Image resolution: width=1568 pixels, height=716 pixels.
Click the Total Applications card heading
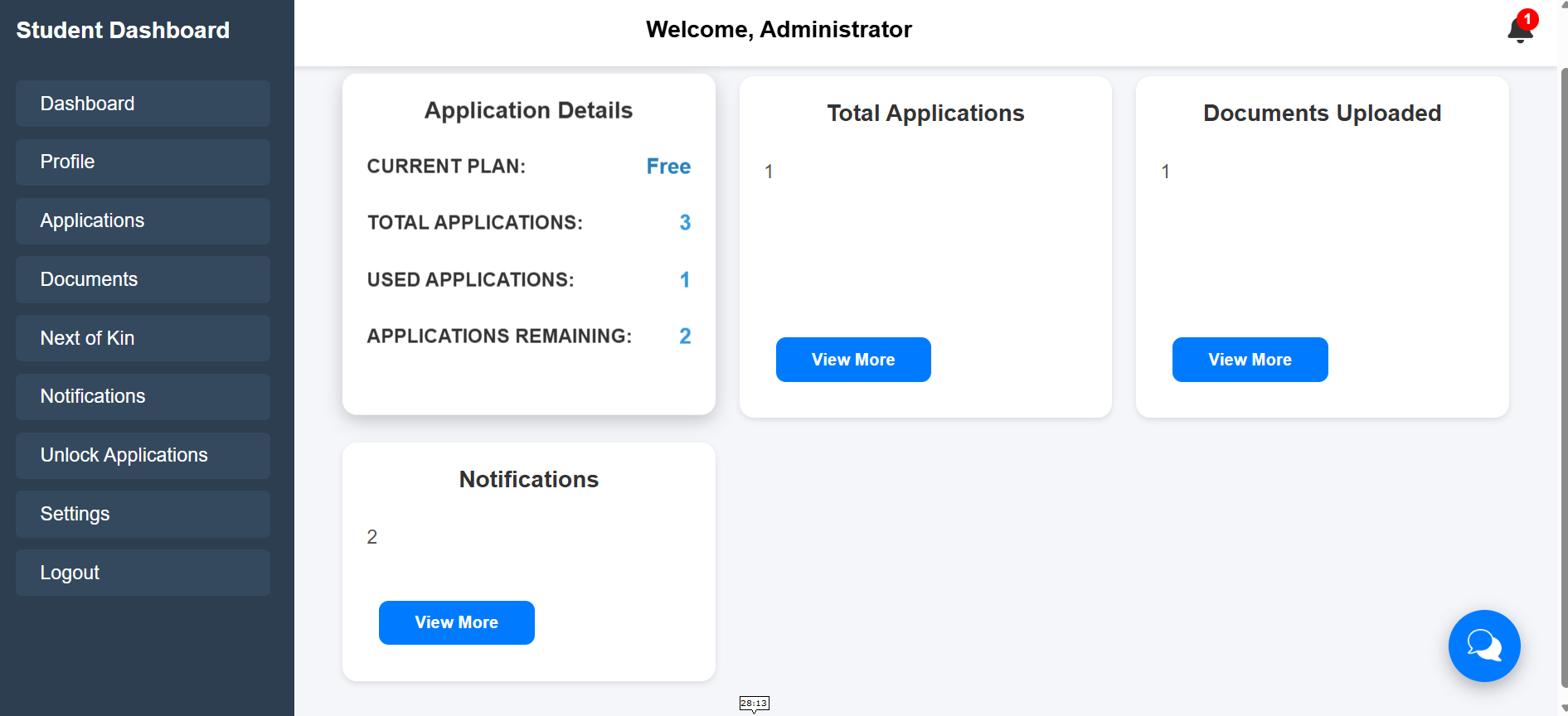(925, 113)
